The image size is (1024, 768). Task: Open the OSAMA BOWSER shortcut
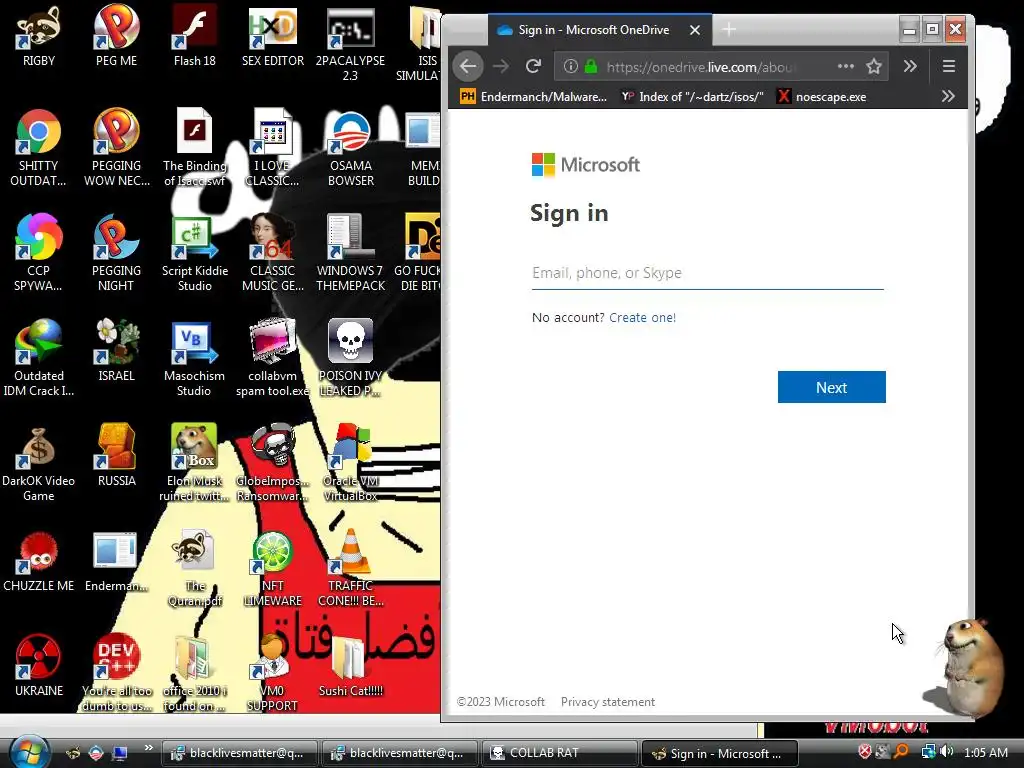coord(351,148)
